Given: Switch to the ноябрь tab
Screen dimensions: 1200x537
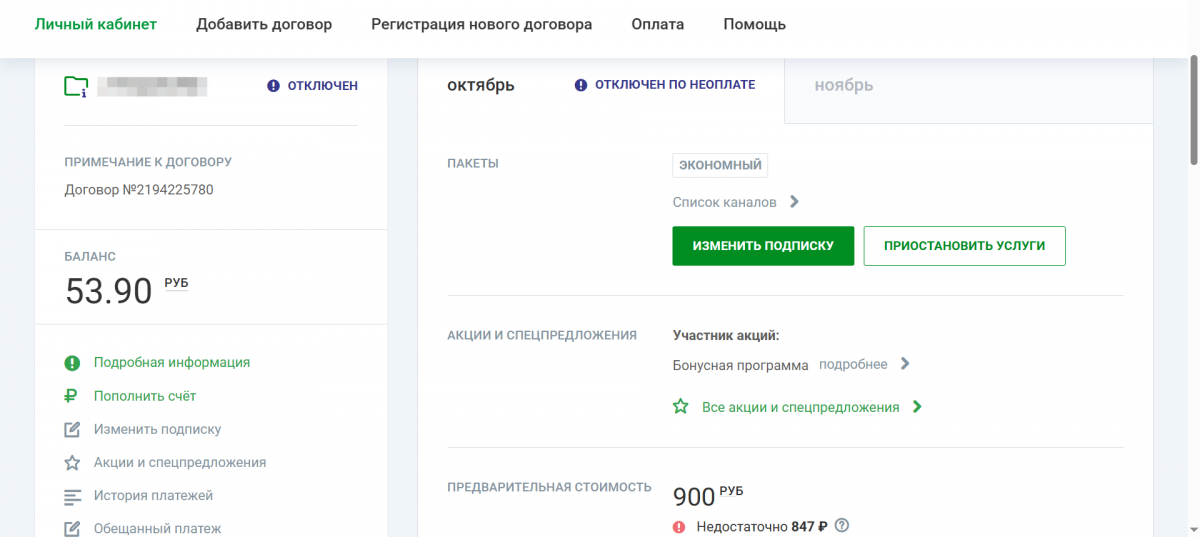Looking at the screenshot, I should [843, 86].
